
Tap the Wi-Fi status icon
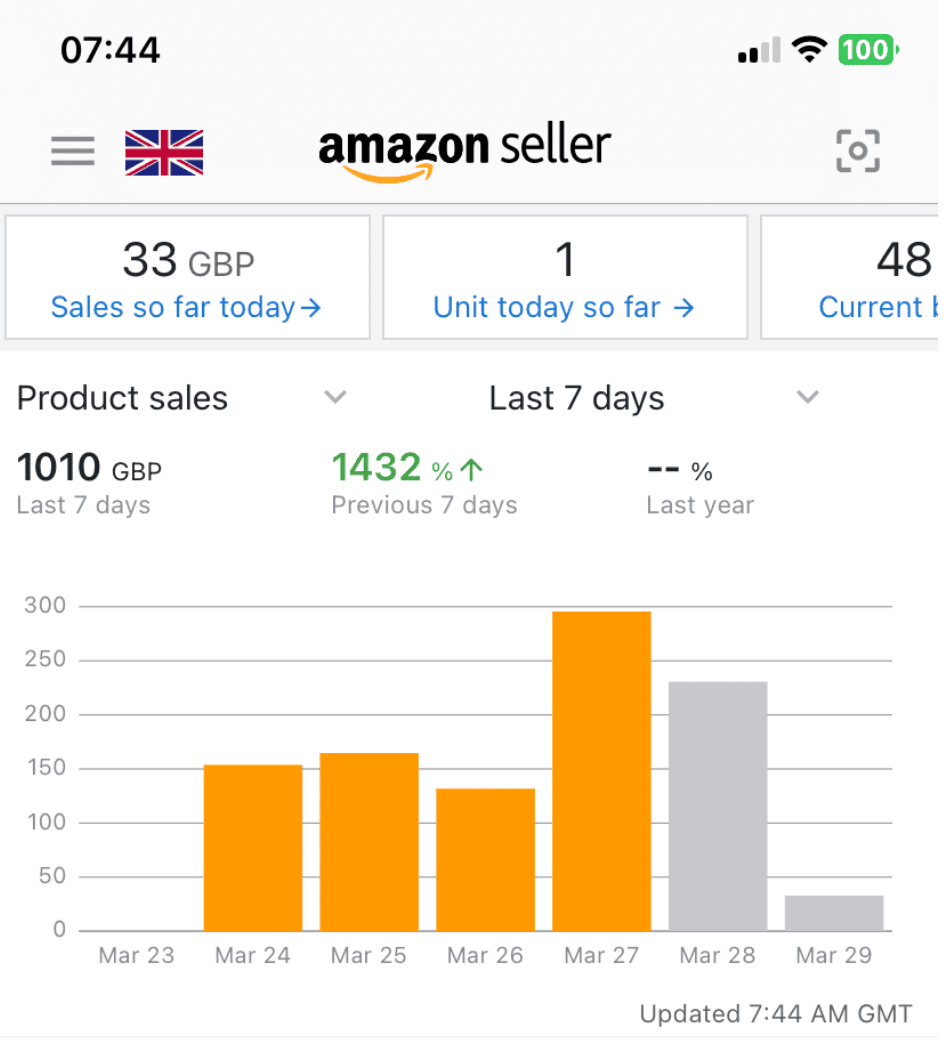808,49
